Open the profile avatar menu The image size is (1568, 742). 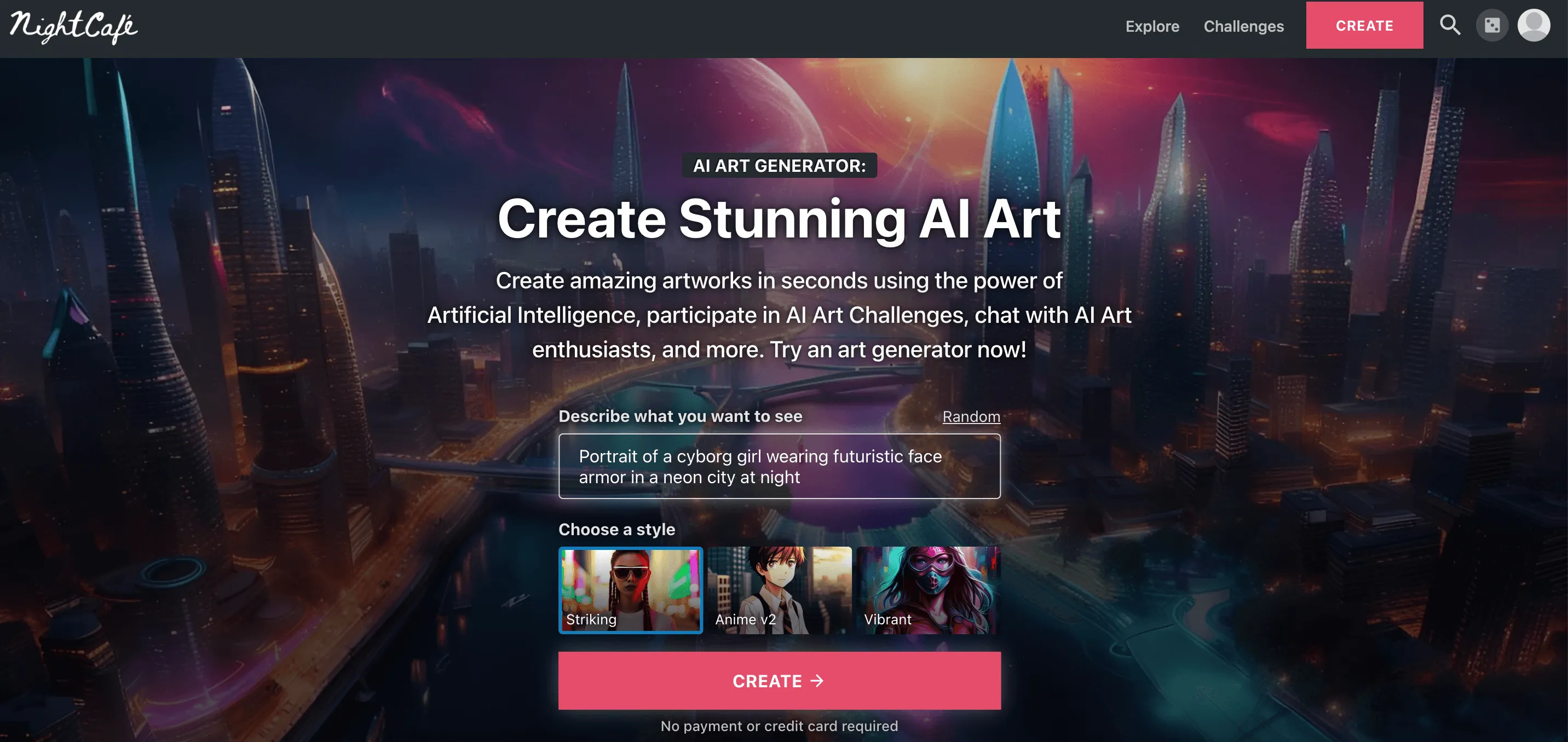coord(1534,26)
